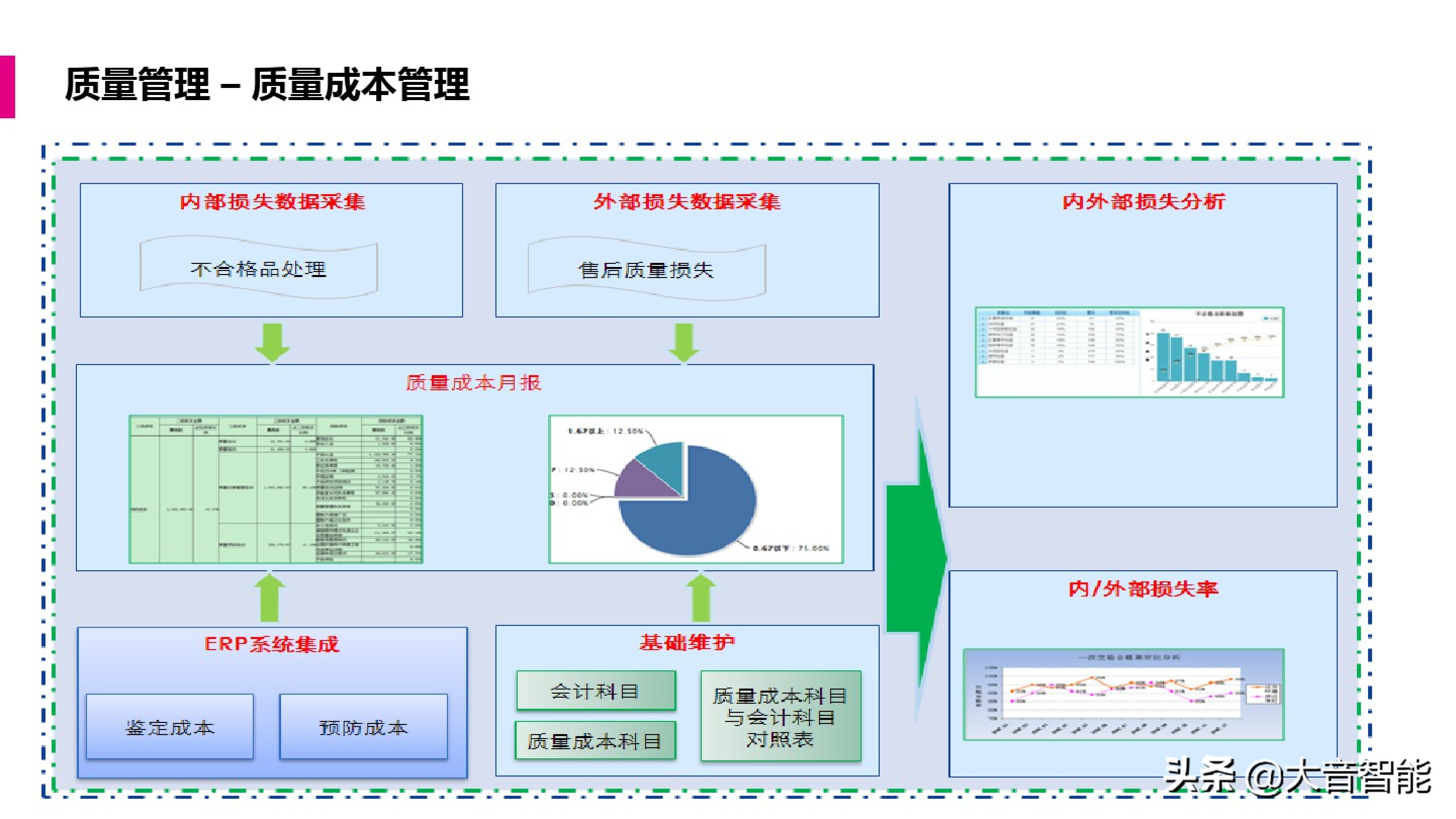Enable the 会计科目 option in 基础维护
This screenshot has height=819, width=1456.
click(x=596, y=691)
